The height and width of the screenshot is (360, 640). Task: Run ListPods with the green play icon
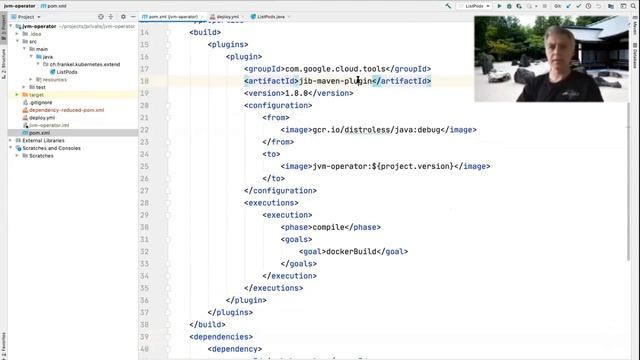(499, 6)
